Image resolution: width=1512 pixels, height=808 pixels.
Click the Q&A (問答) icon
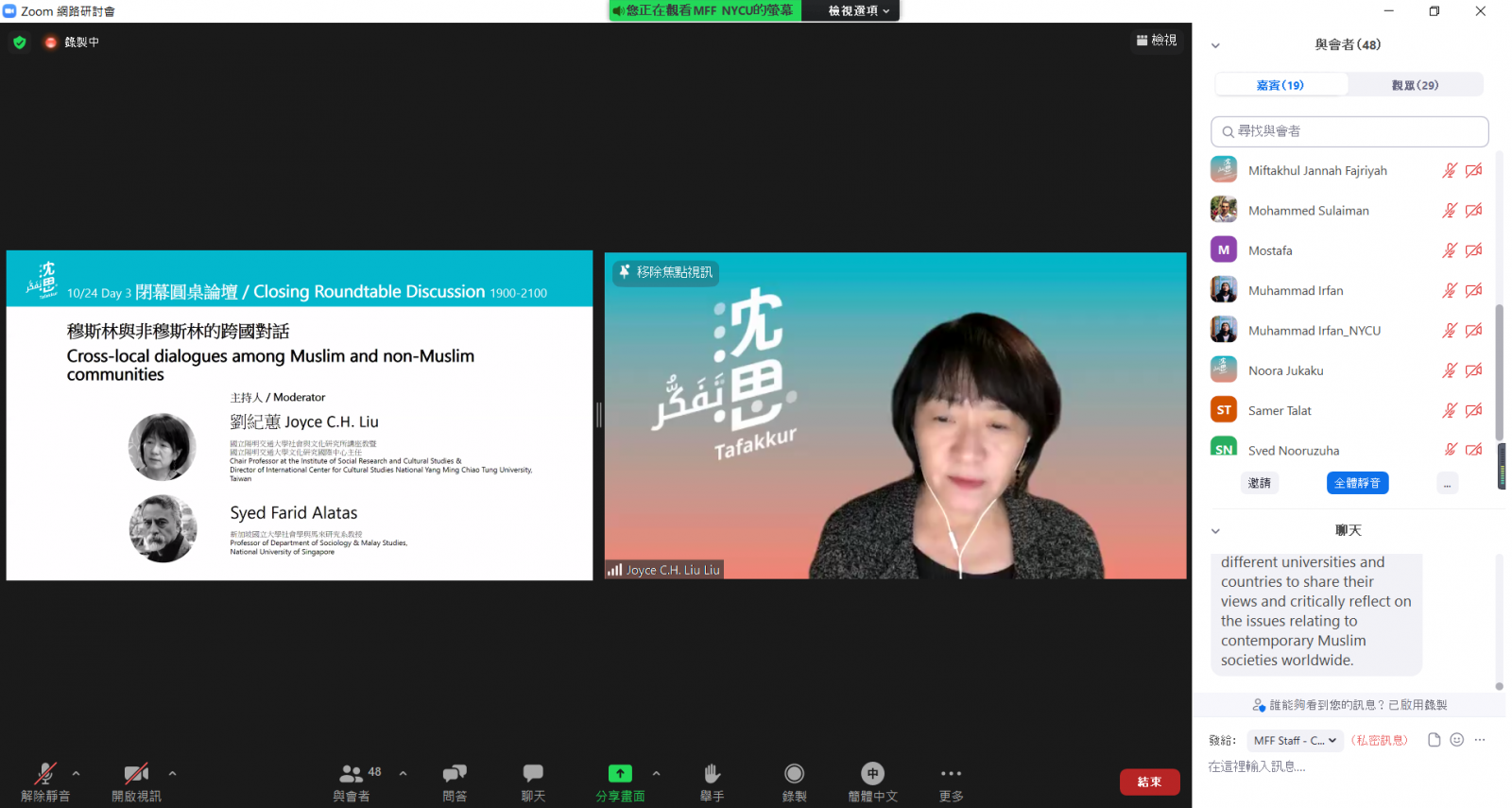tap(455, 774)
